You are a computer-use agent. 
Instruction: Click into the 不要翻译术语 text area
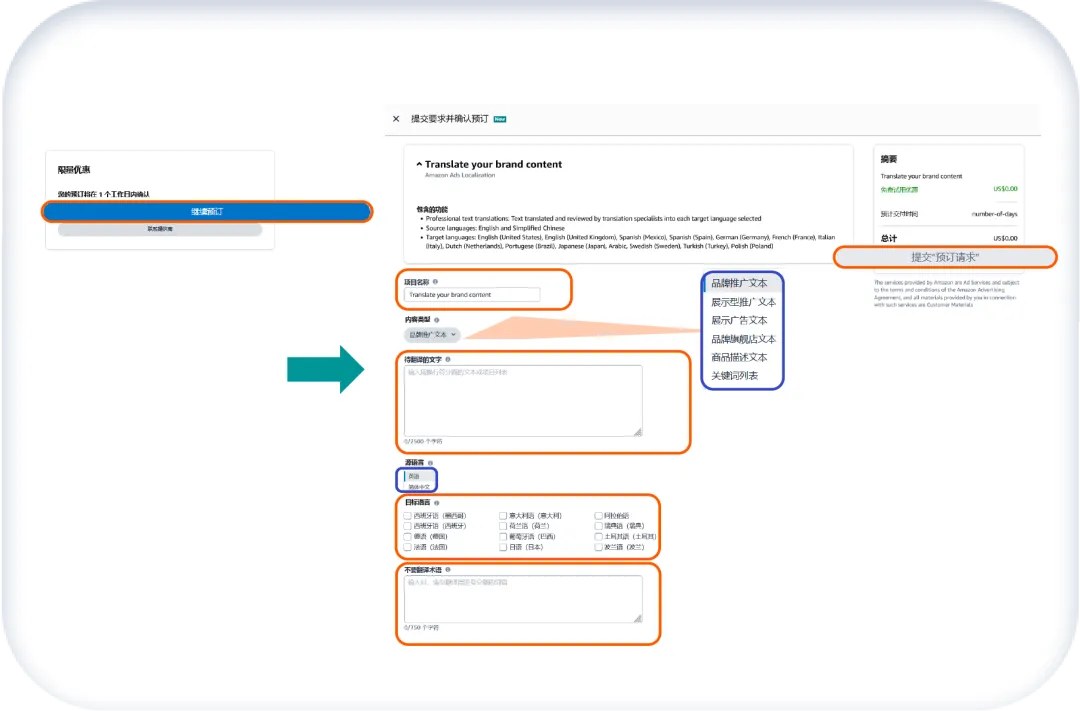point(523,599)
